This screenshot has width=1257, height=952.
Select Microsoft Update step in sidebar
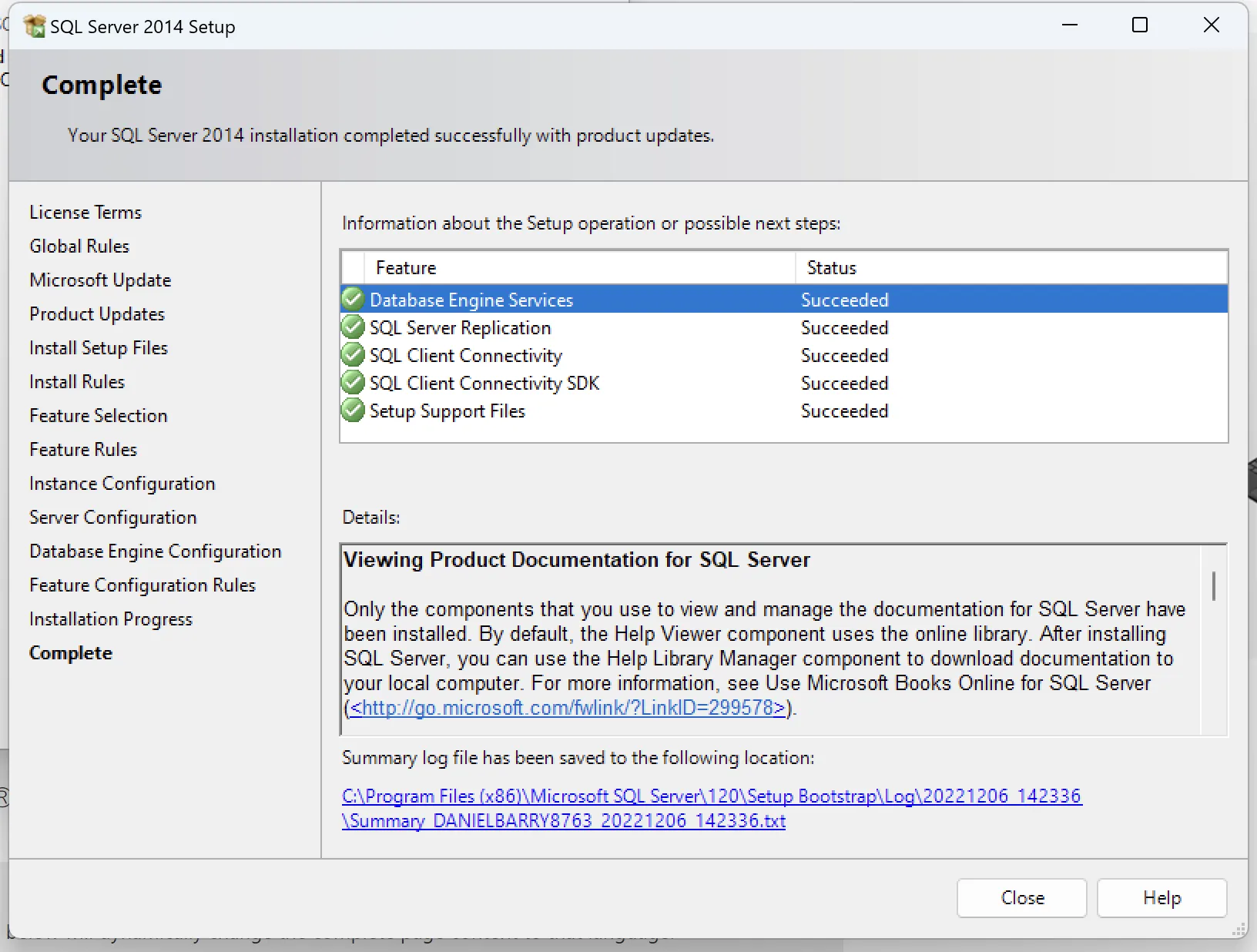coord(100,280)
